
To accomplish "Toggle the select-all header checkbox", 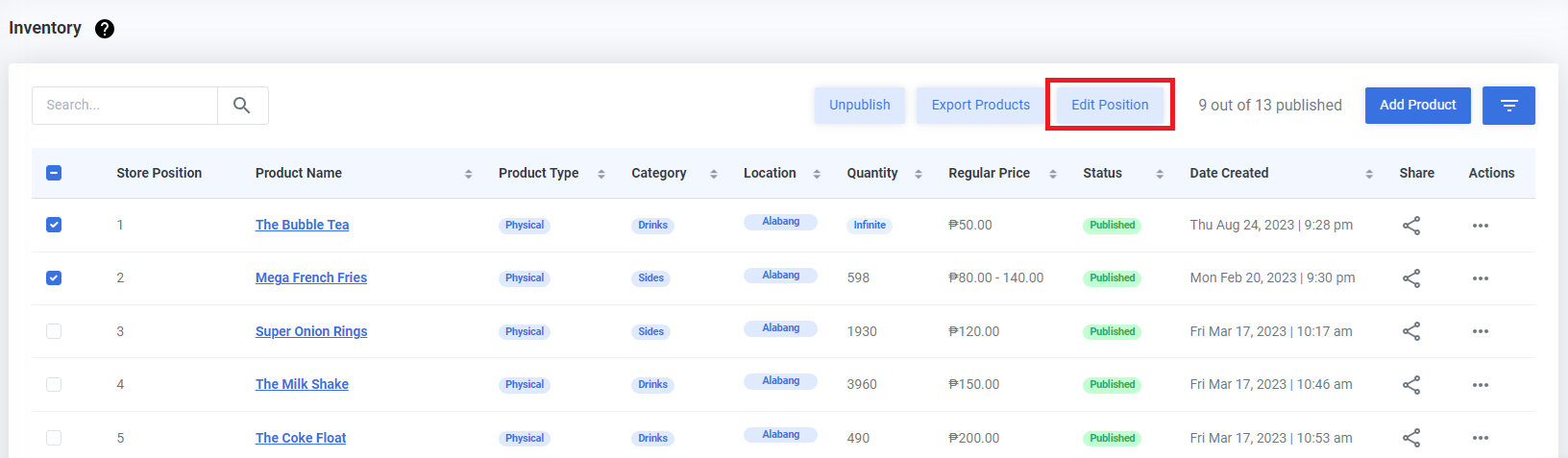I will coord(54,173).
